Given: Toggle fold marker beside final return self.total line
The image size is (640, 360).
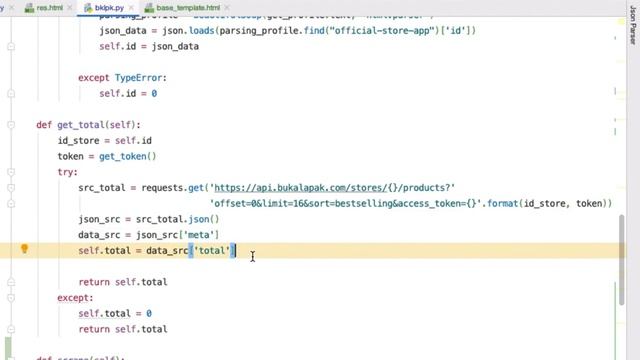Looking at the screenshot, I should point(11,329).
